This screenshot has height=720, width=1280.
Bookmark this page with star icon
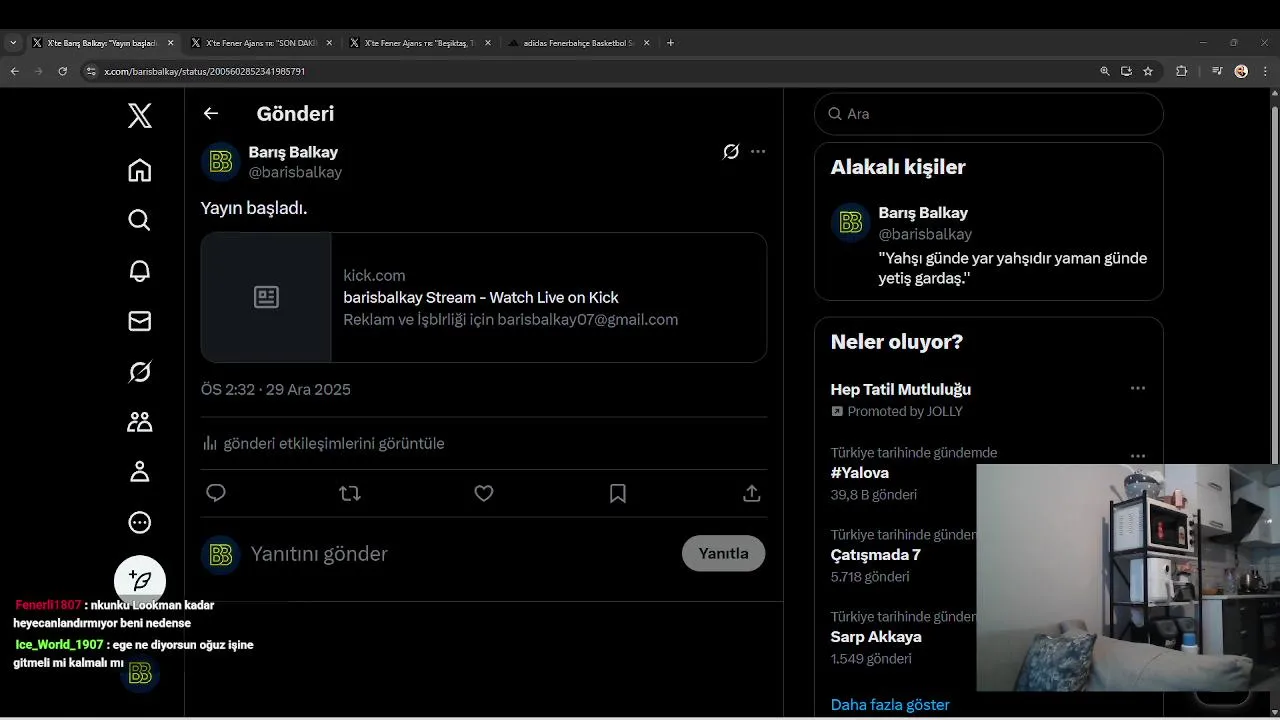coord(1148,71)
